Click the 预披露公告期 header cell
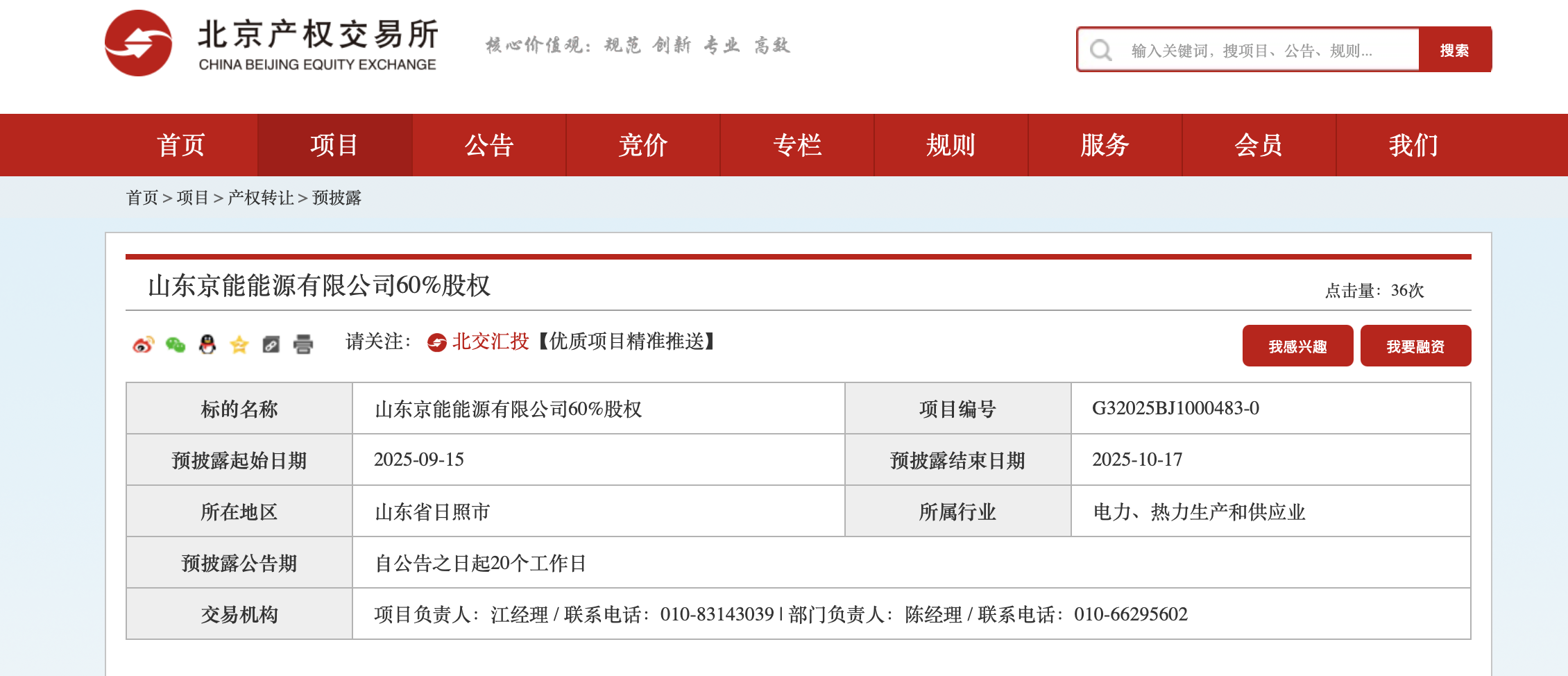1568x676 pixels. pyautogui.click(x=239, y=563)
